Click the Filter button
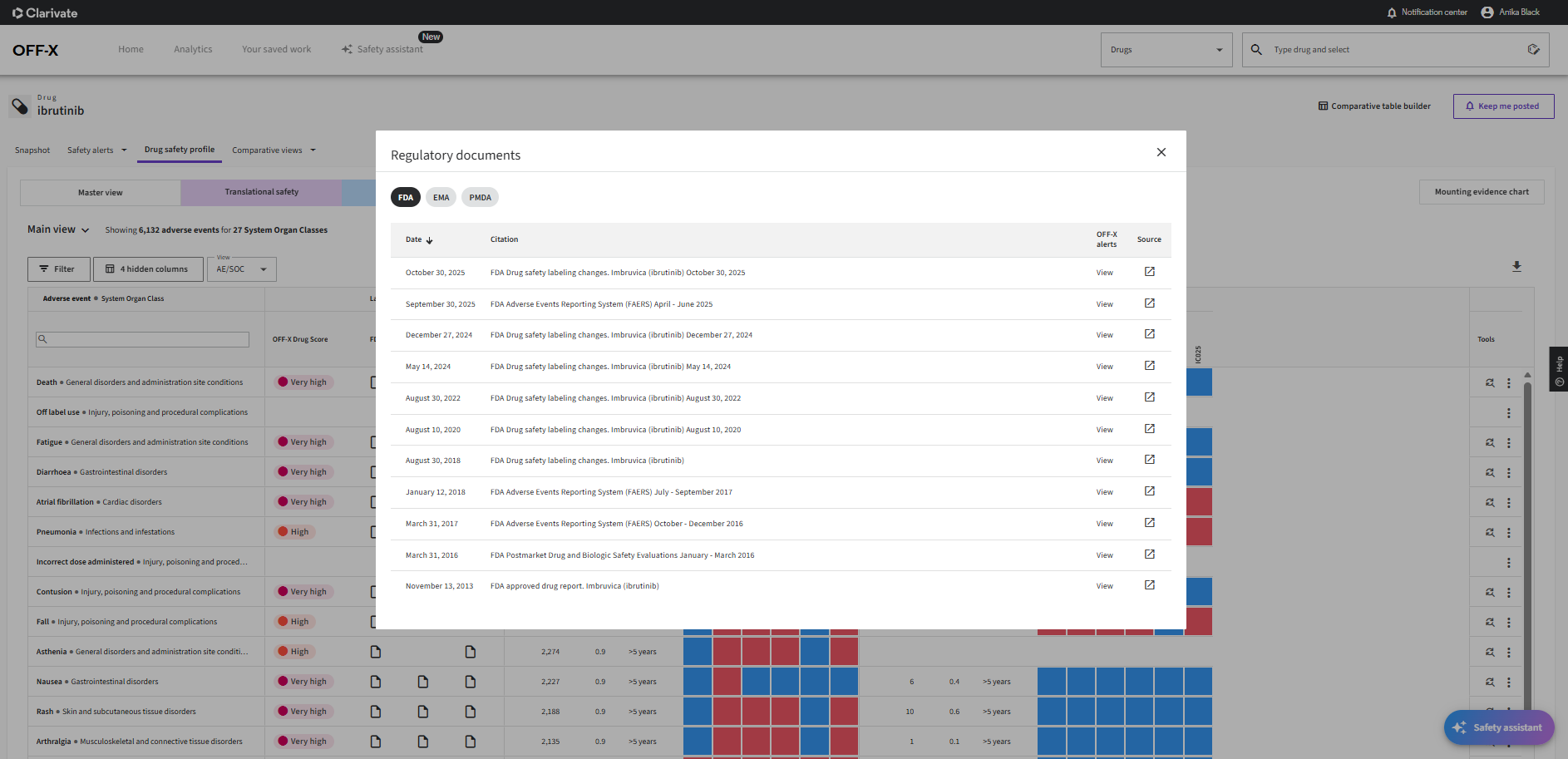Image resolution: width=1568 pixels, height=759 pixels. (58, 269)
